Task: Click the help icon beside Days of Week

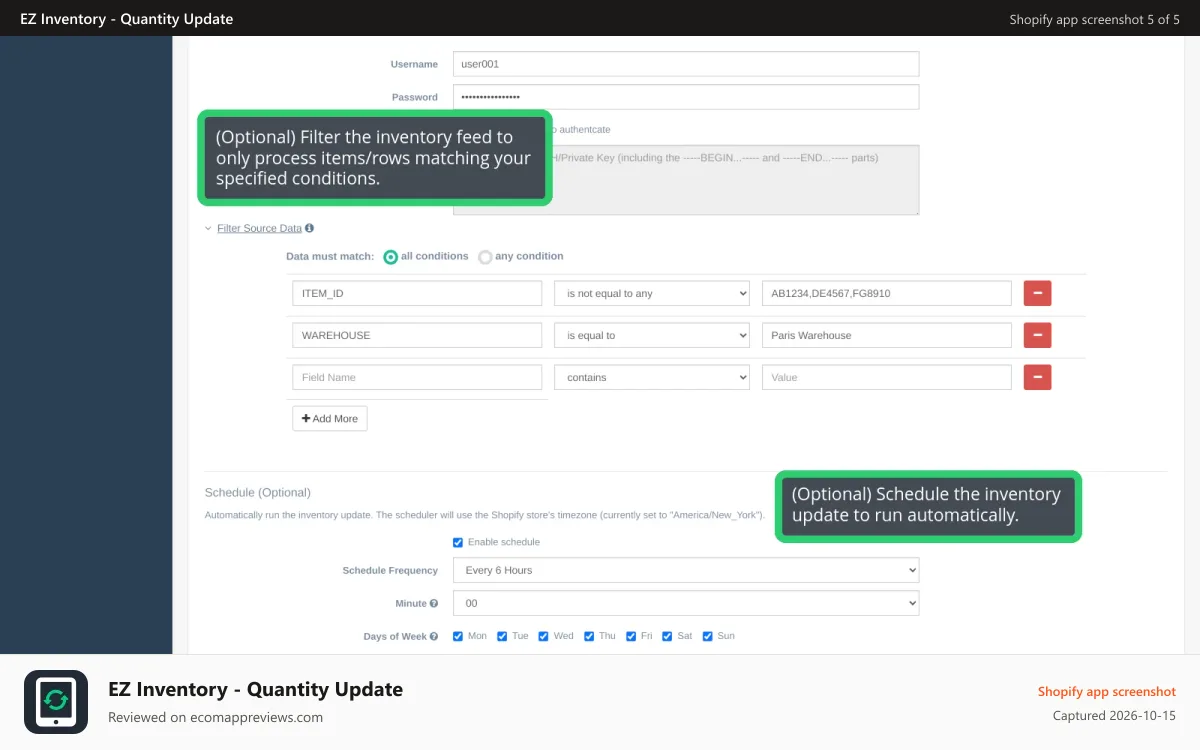Action: tap(434, 636)
